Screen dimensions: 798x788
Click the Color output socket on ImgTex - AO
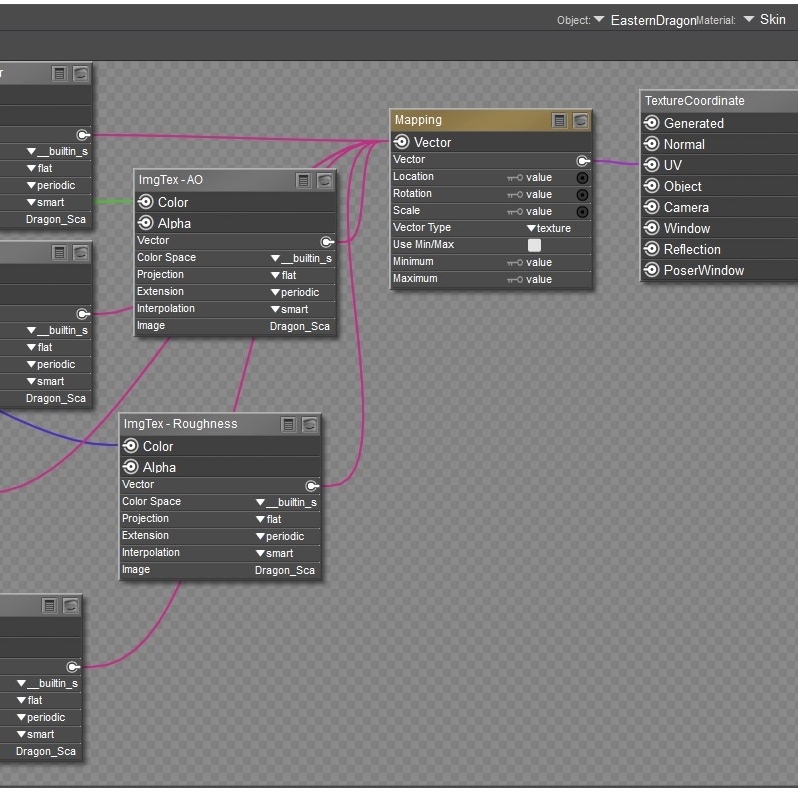pyautogui.click(x=146, y=202)
